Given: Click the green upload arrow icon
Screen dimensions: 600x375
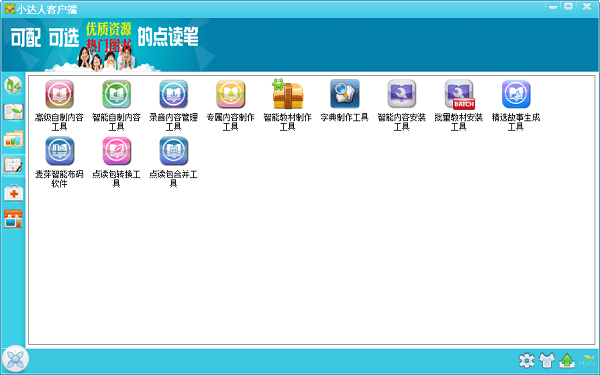Looking at the screenshot, I should tap(567, 360).
